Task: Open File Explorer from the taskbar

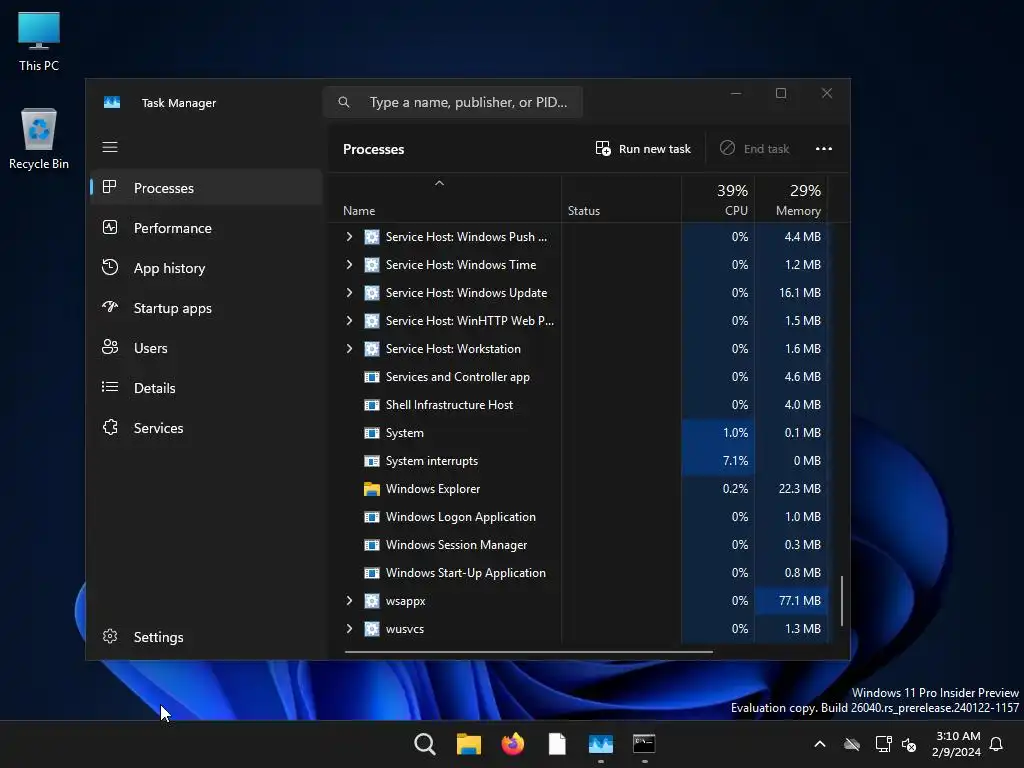Action: pyautogui.click(x=468, y=744)
